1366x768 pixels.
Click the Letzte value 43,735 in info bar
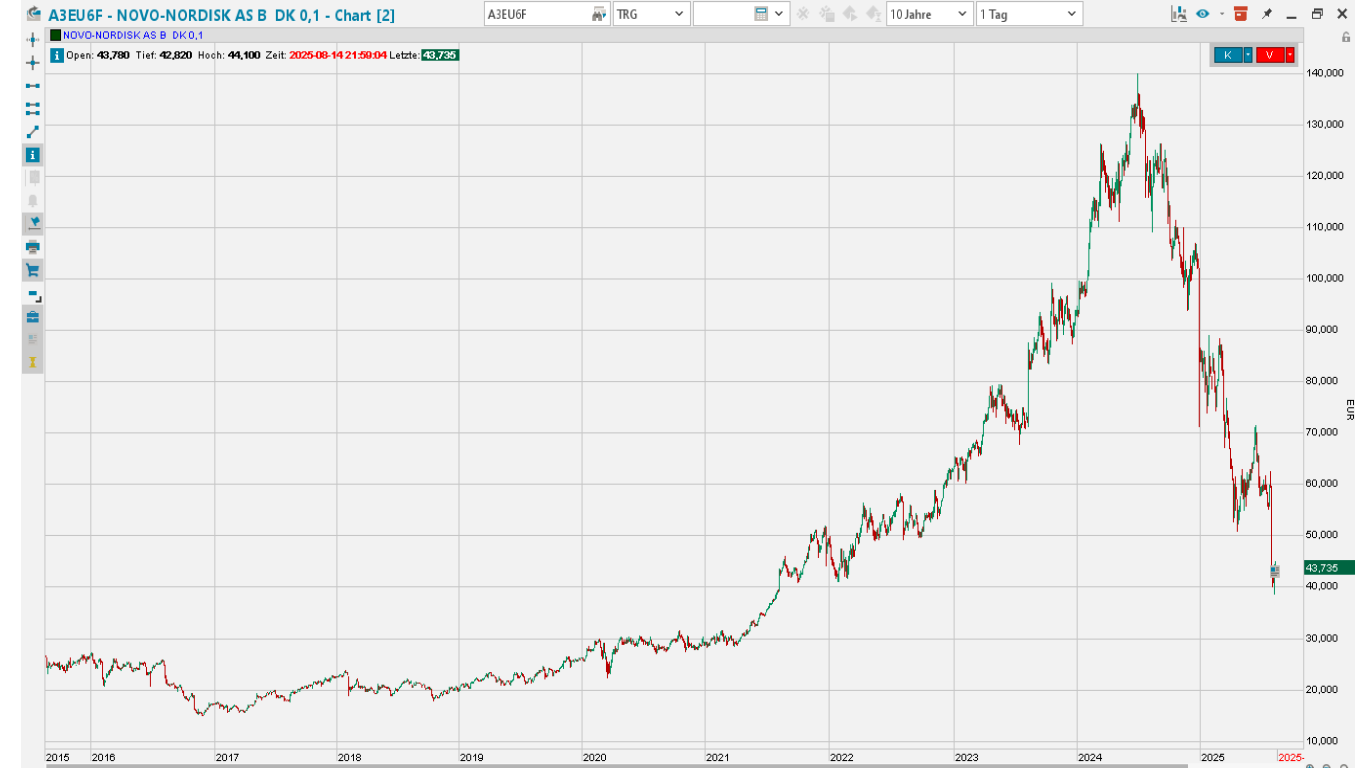coord(440,55)
